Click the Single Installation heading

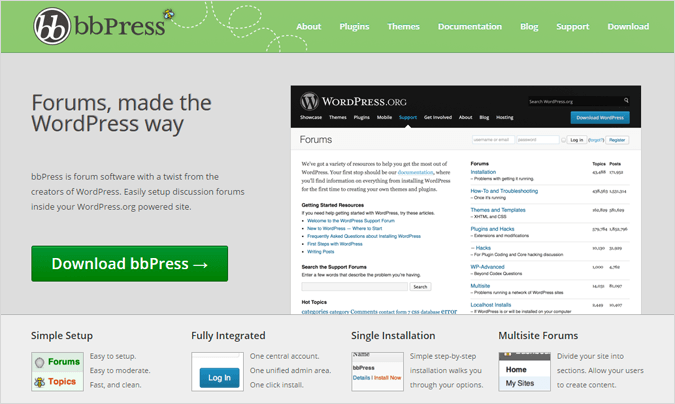393,336
